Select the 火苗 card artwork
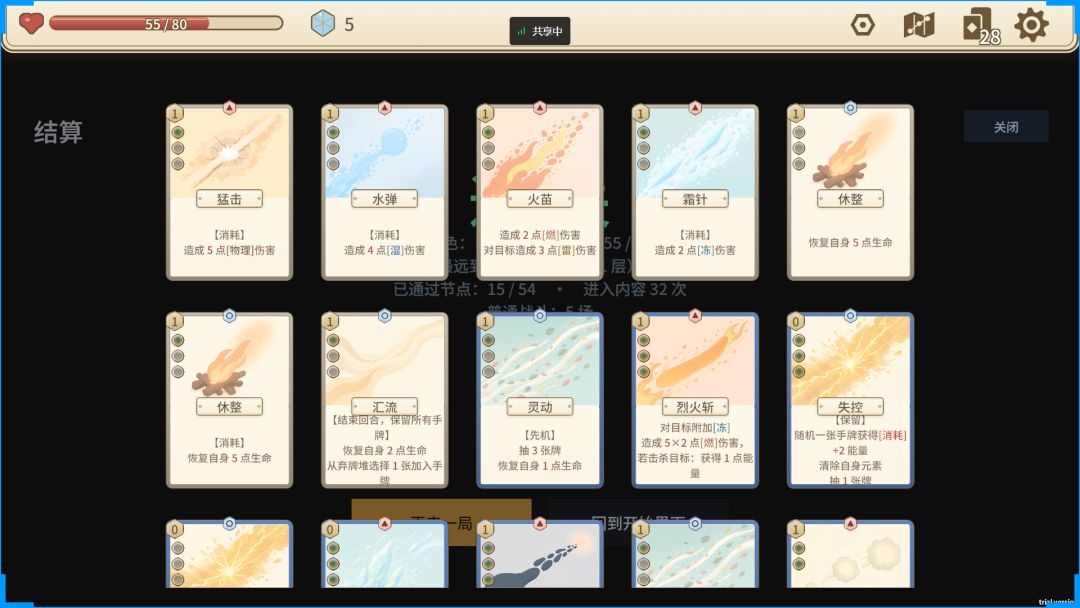Screen dimensions: 1080x608 [540, 153]
